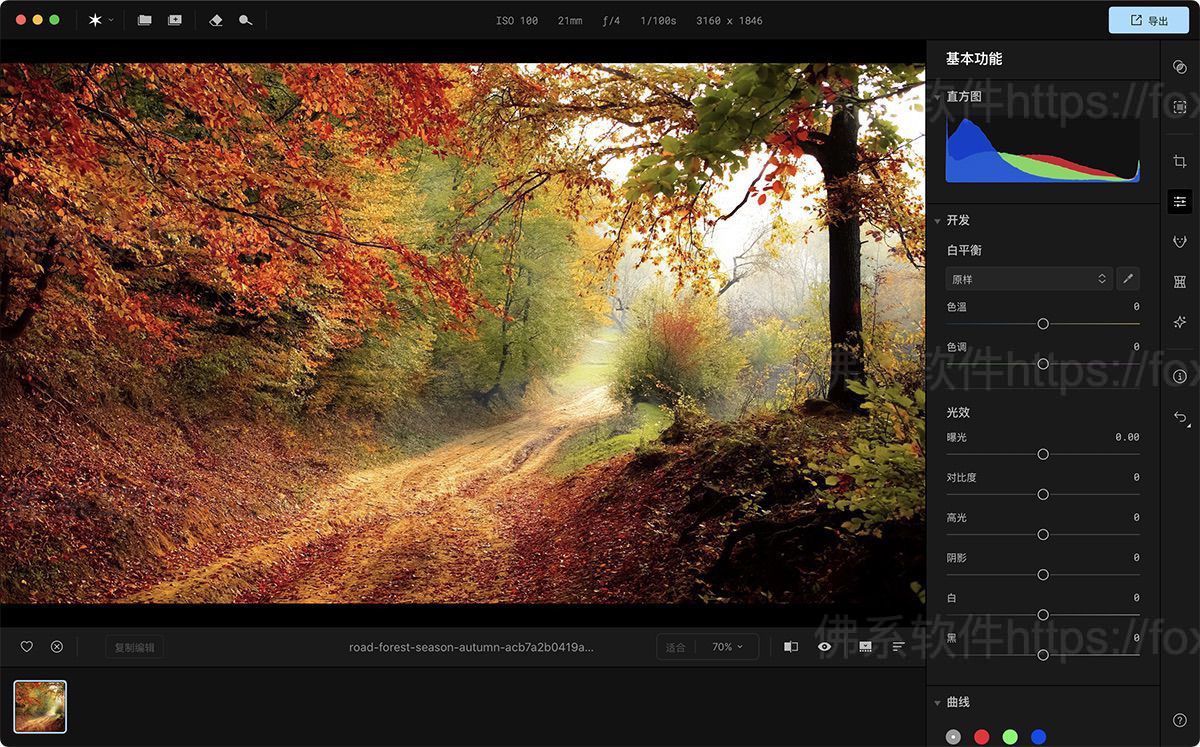1200x747 pixels.
Task: Open the info panel icon
Action: [x=1180, y=376]
